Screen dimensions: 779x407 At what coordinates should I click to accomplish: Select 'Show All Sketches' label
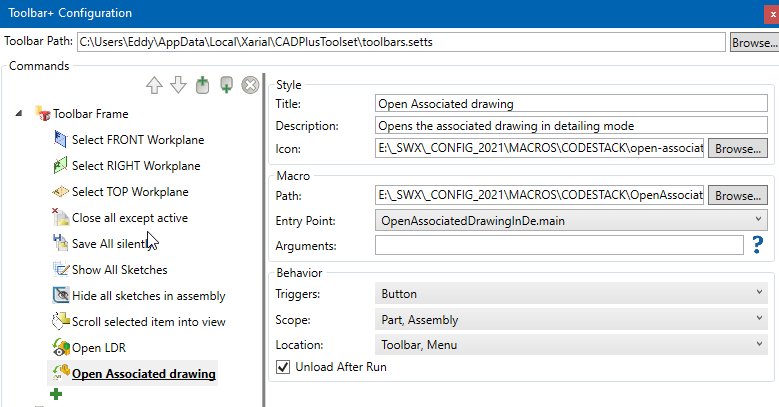(x=120, y=270)
